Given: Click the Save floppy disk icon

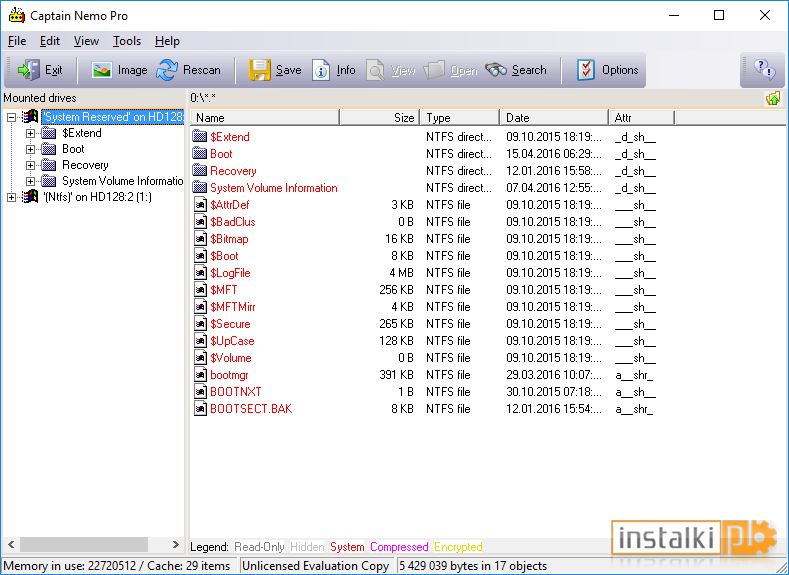Looking at the screenshot, I should click(260, 70).
